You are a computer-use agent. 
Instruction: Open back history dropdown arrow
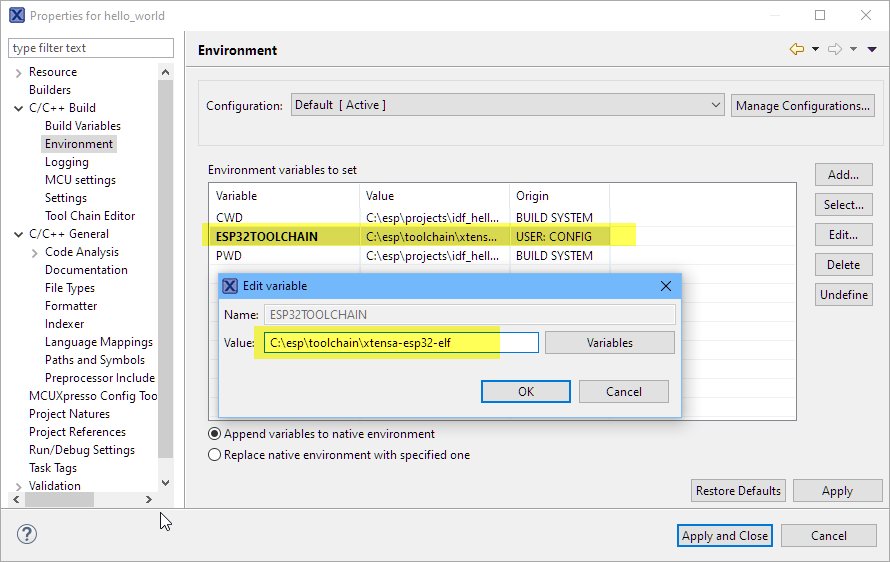tap(815, 50)
